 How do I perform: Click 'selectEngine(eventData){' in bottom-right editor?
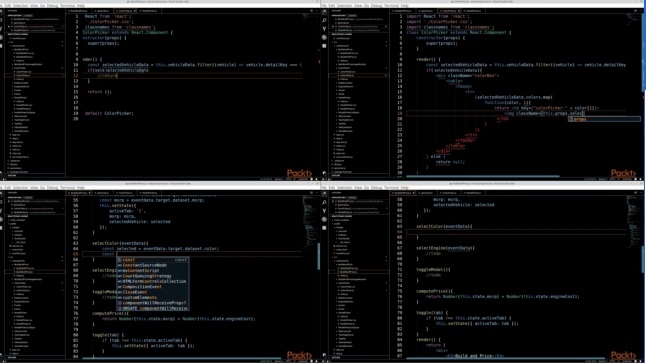(445, 248)
